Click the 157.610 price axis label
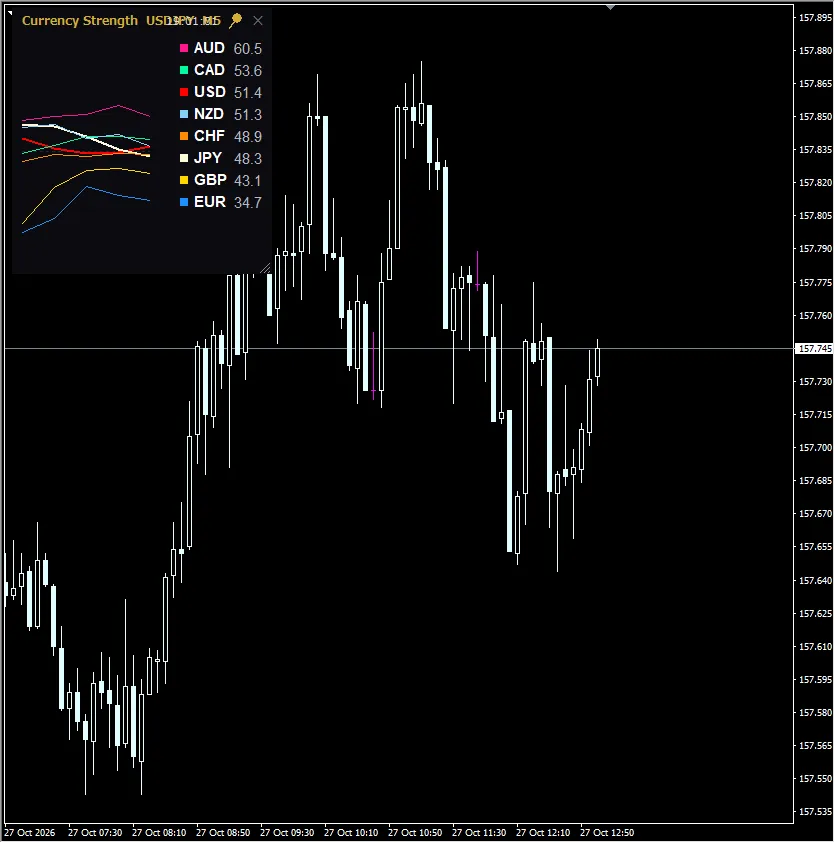The width and height of the screenshot is (835, 843). [x=815, y=647]
